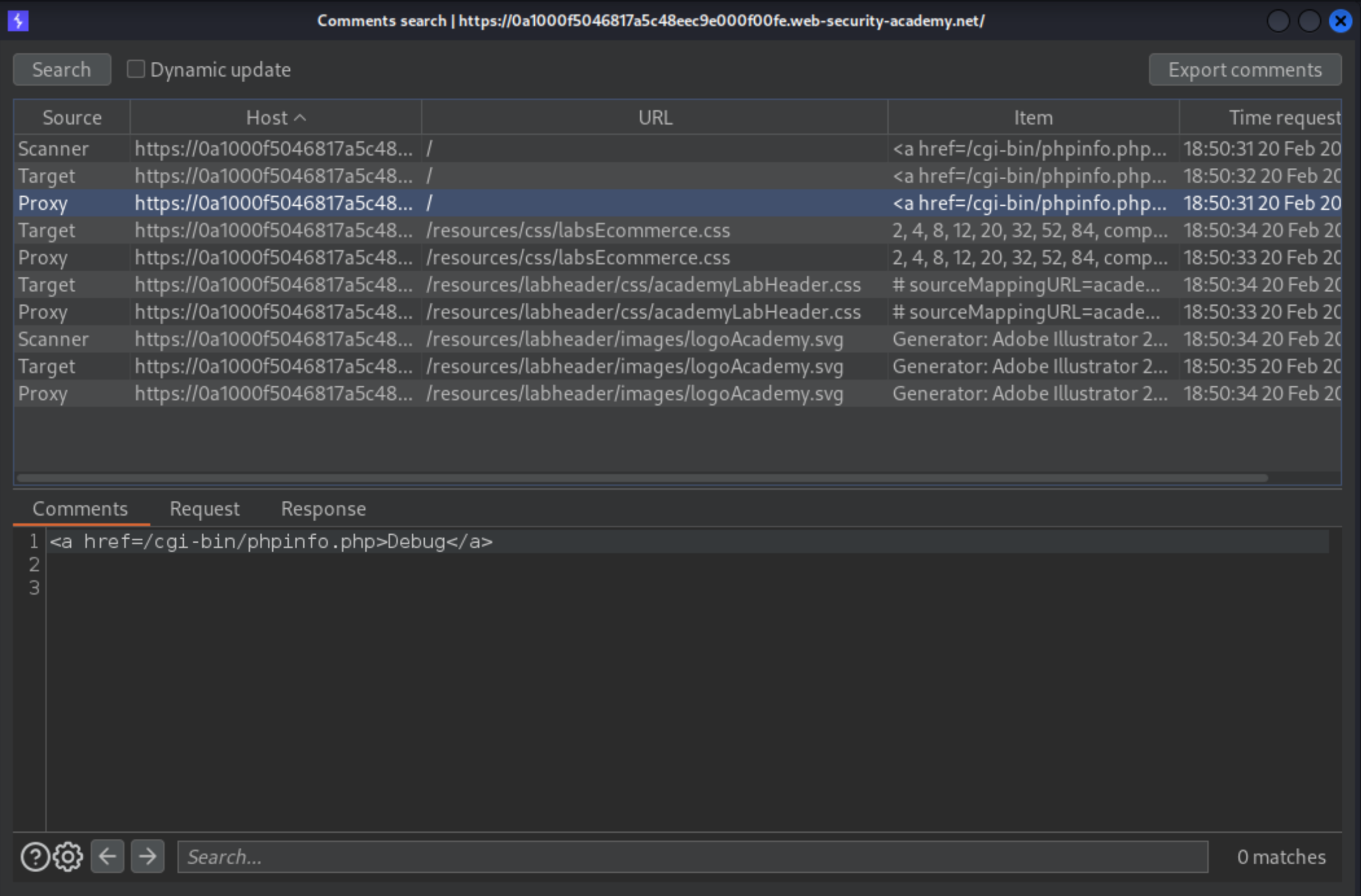The width and height of the screenshot is (1361, 896).
Task: Click the Burp Suite lightning bolt icon
Action: coord(18,20)
